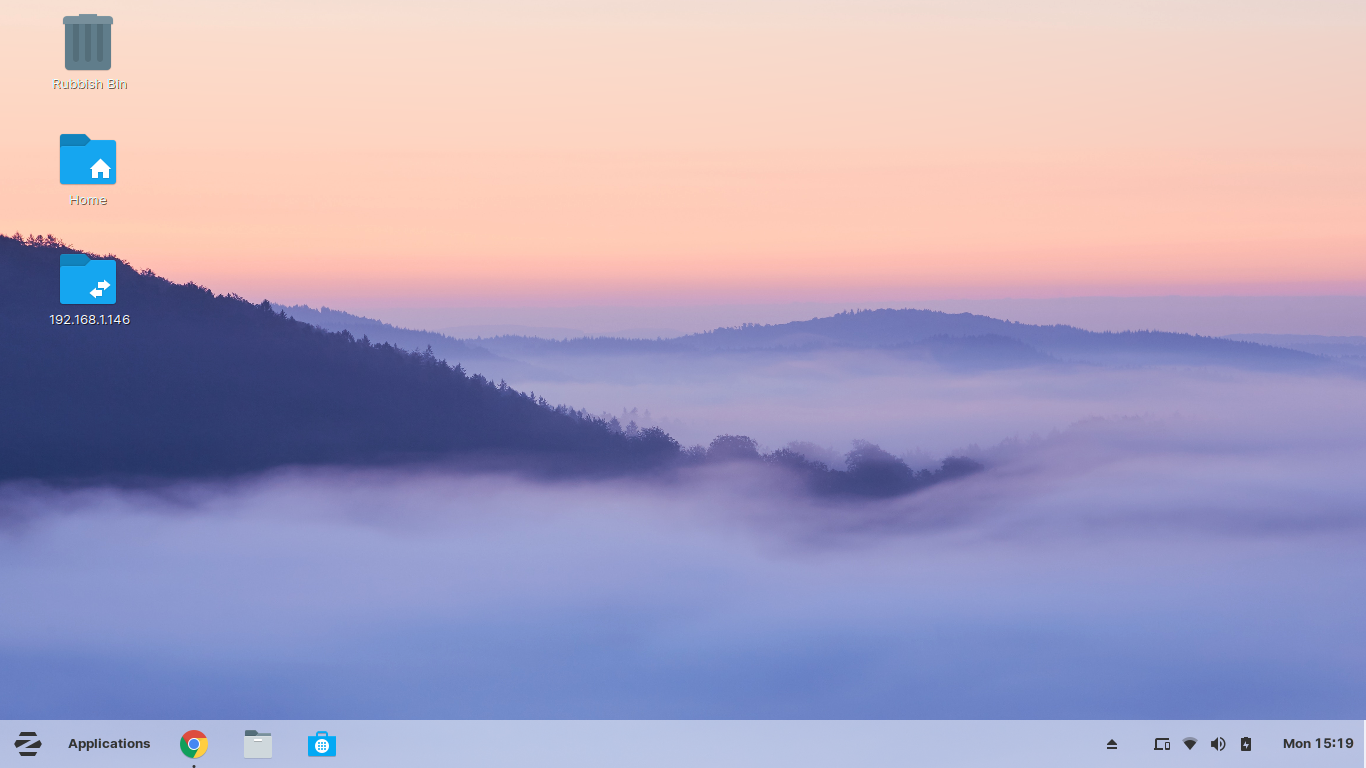Open the battery status indicator
The image size is (1366, 768).
[x=1246, y=744]
